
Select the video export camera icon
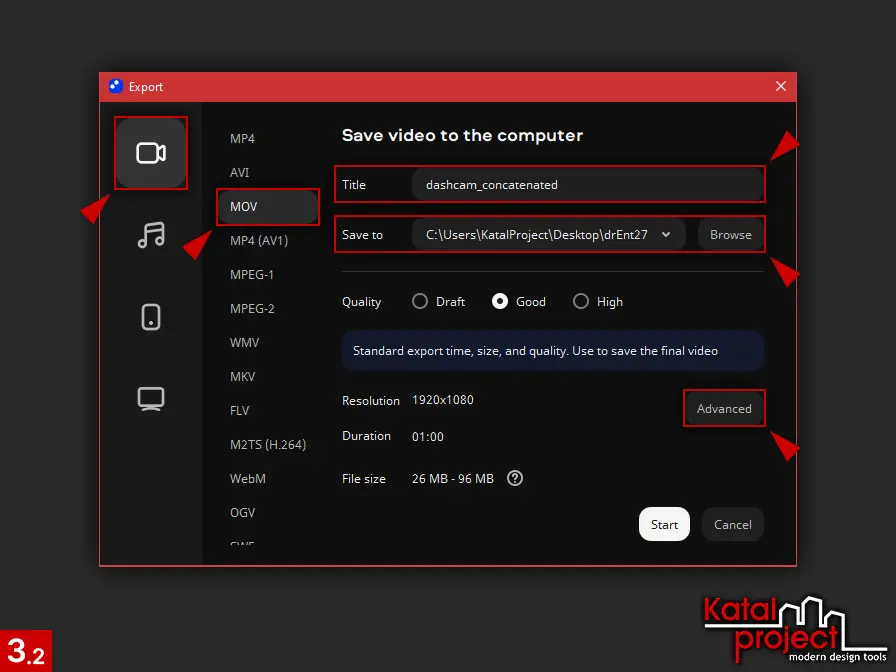(151, 153)
